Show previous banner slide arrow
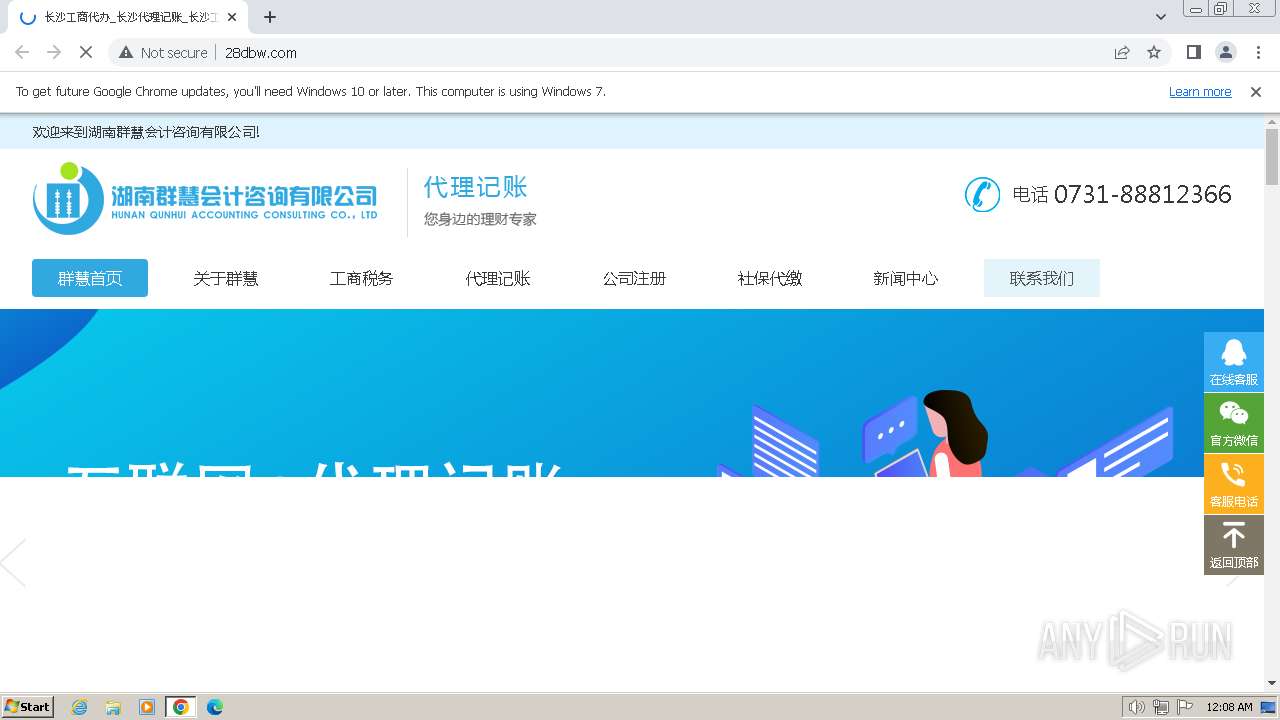Image resolution: width=1280 pixels, height=720 pixels. click(13, 562)
